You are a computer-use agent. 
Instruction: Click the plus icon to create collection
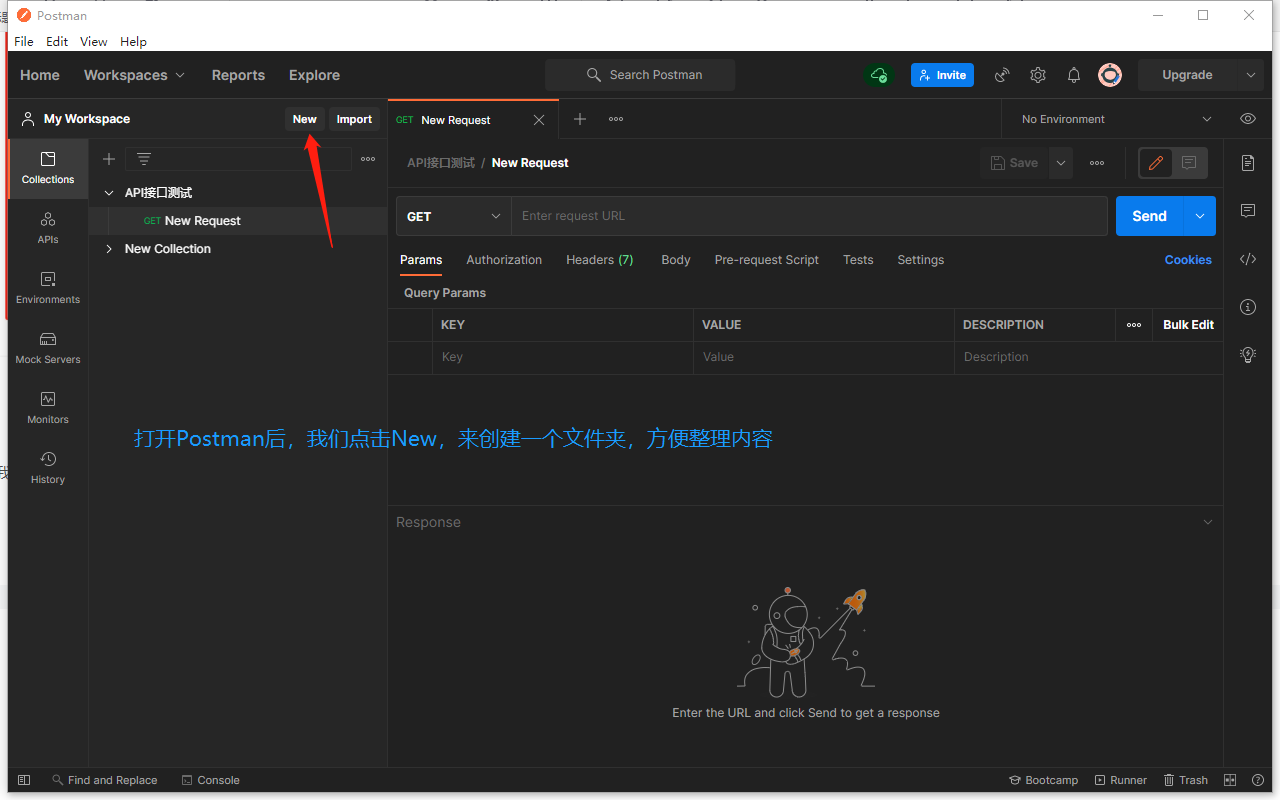[109, 159]
